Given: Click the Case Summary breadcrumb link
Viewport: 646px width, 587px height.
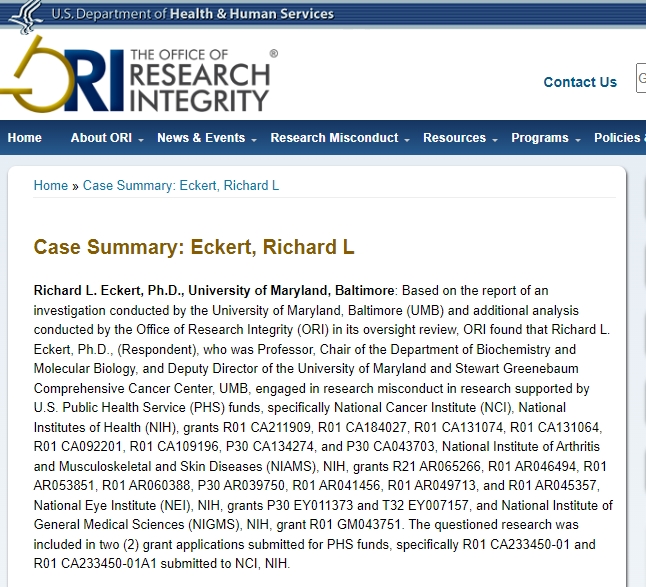Looking at the screenshot, I should point(181,186).
